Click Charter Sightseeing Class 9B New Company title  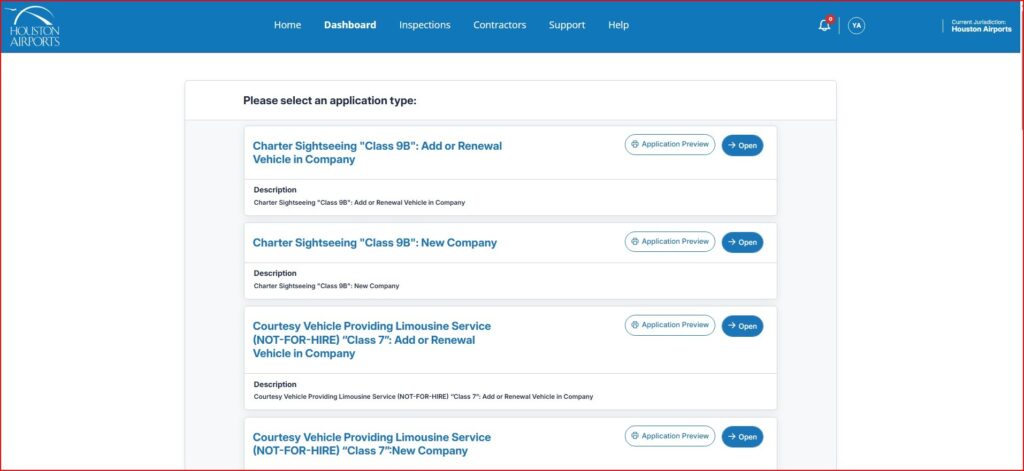coord(374,243)
